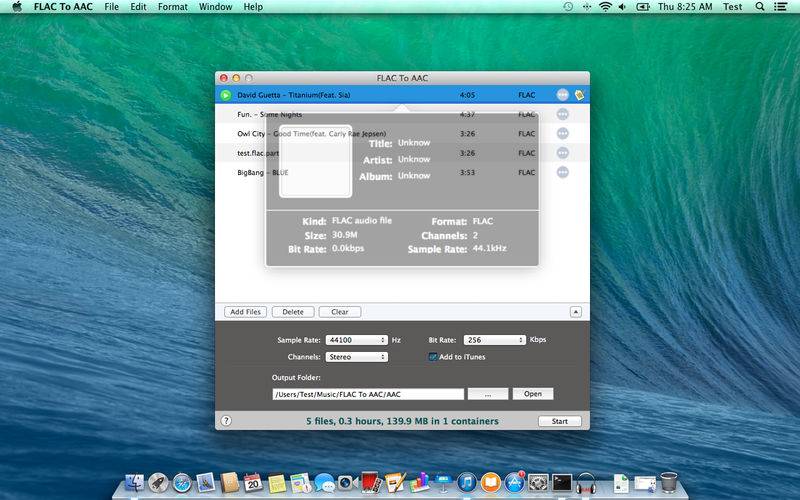The height and width of the screenshot is (500, 800).
Task: Open iBooks from the Dock
Action: [491, 482]
